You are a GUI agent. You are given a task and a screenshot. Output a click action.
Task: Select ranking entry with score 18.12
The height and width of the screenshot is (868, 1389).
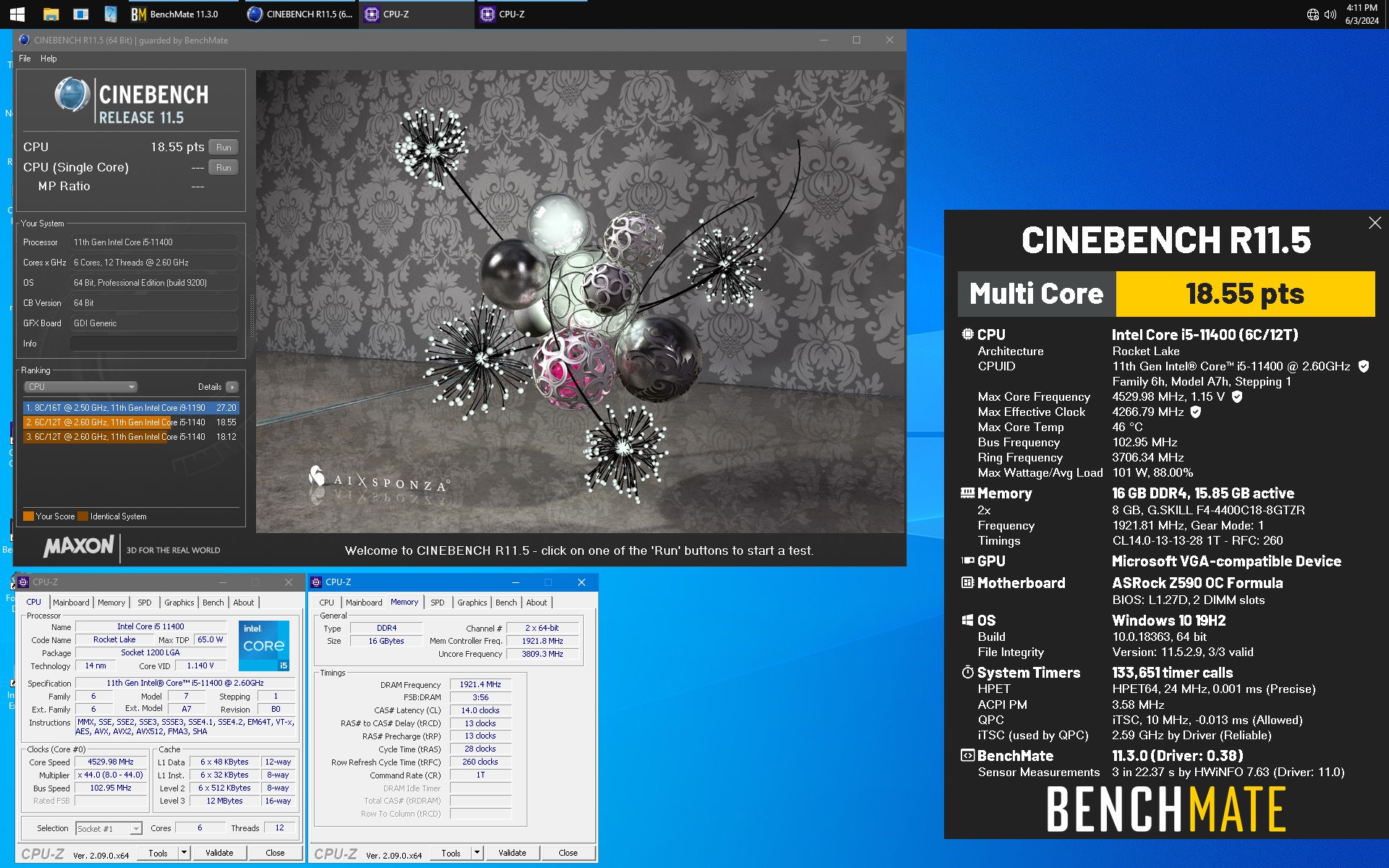(x=131, y=437)
